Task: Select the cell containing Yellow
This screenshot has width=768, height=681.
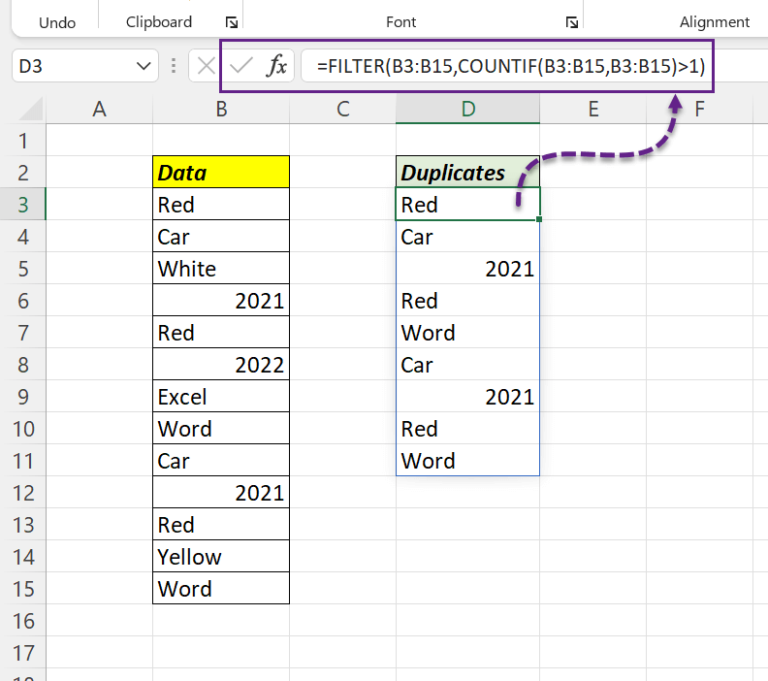Action: point(221,556)
